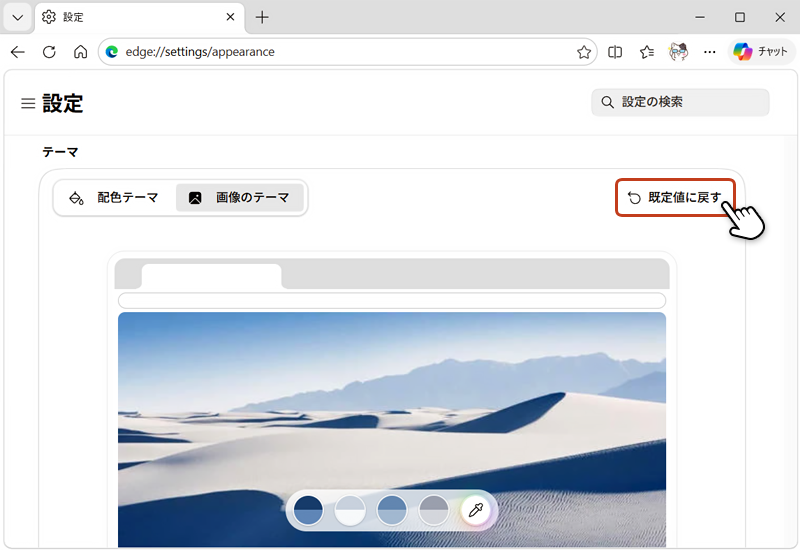Open the eyedropper custom color picker

coord(476,510)
